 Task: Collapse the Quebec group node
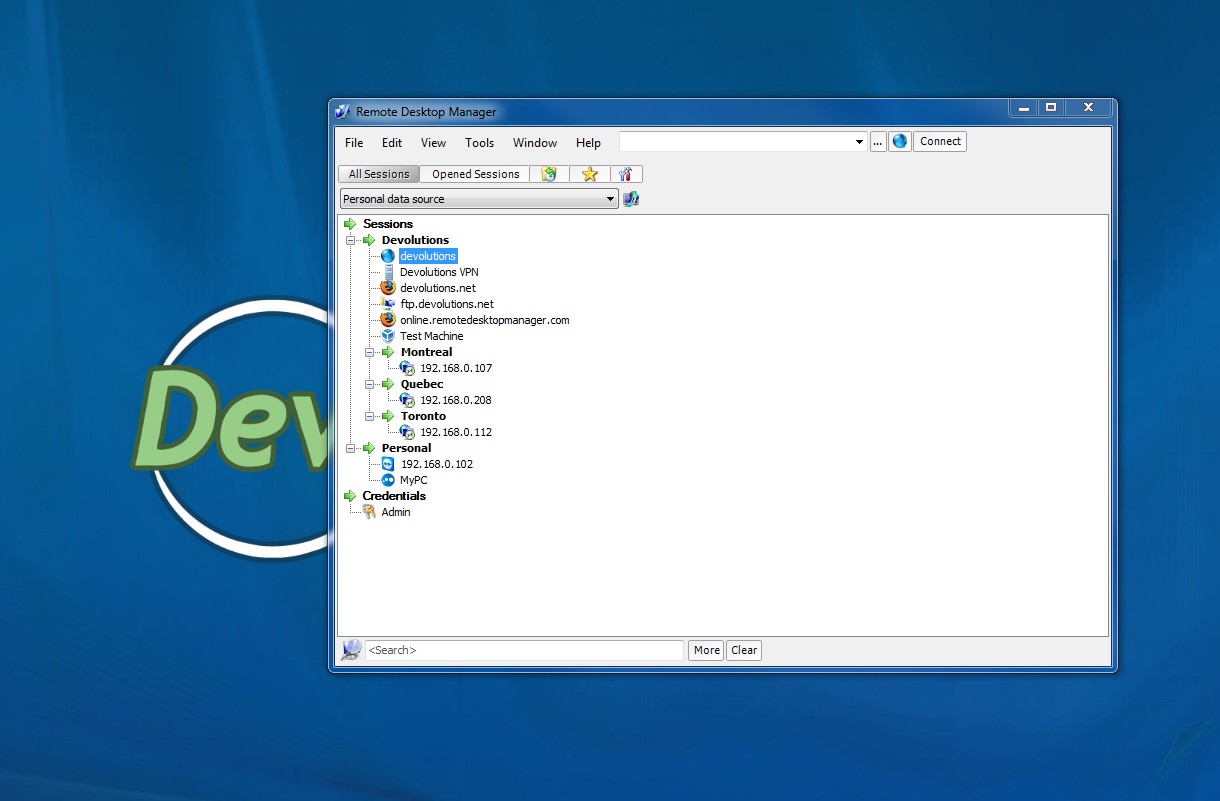[x=370, y=384]
